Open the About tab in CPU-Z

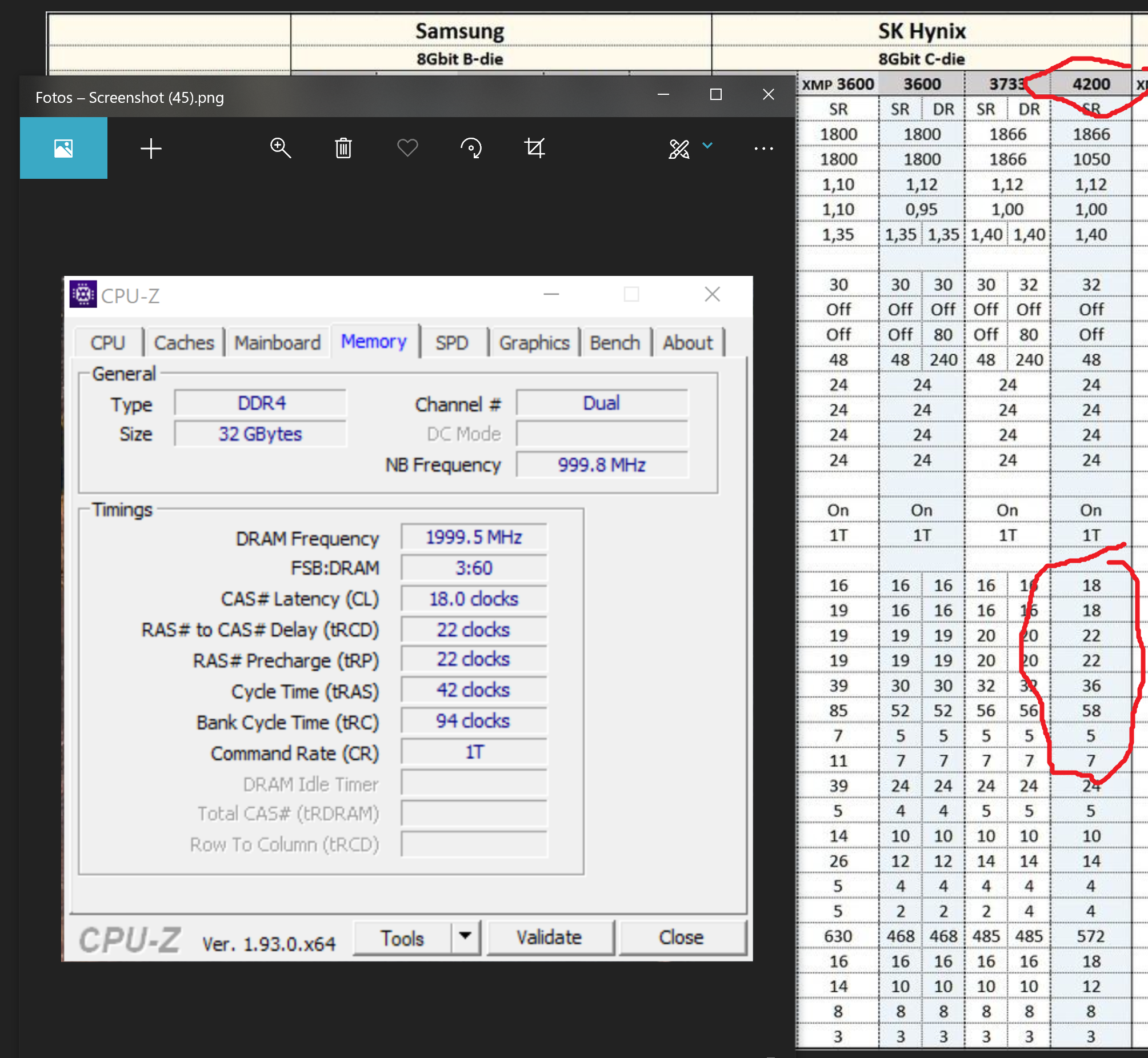(687, 343)
